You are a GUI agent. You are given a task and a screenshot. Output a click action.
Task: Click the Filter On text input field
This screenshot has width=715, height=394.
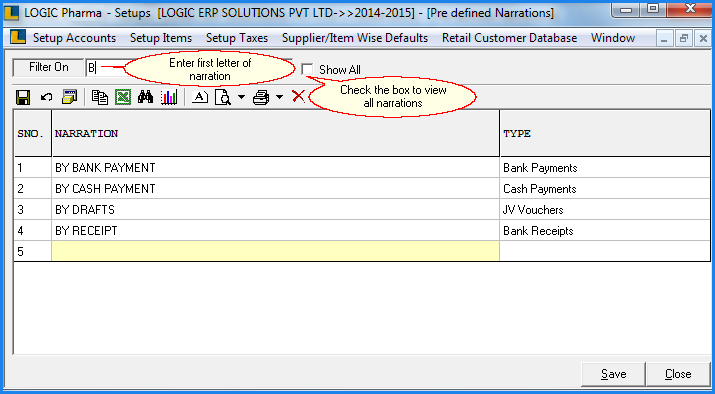(189, 67)
